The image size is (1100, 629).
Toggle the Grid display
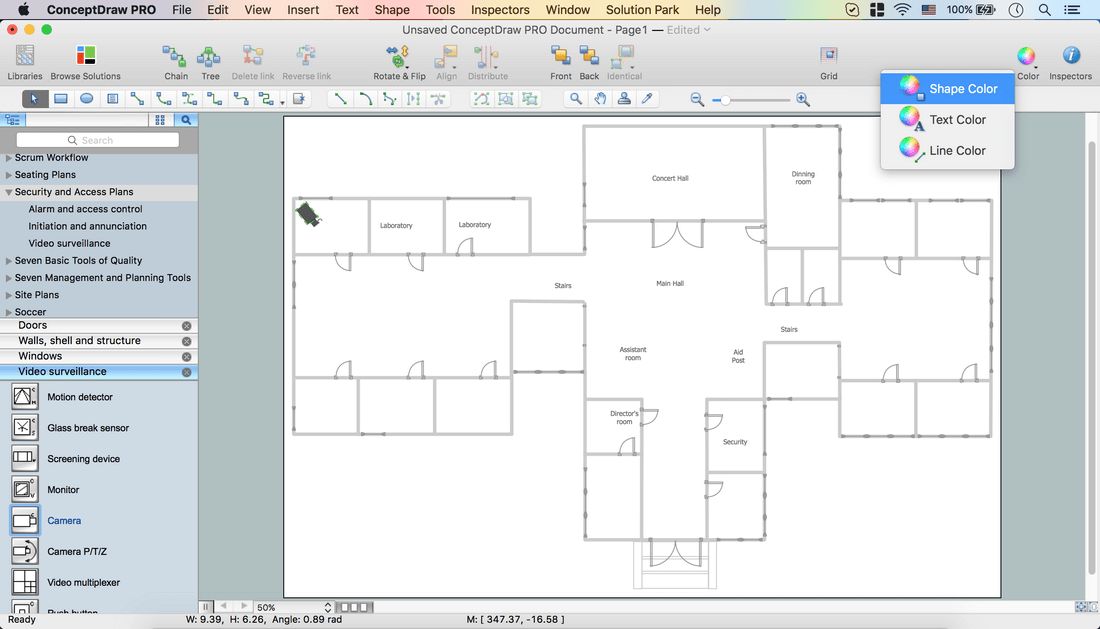pyautogui.click(x=829, y=61)
